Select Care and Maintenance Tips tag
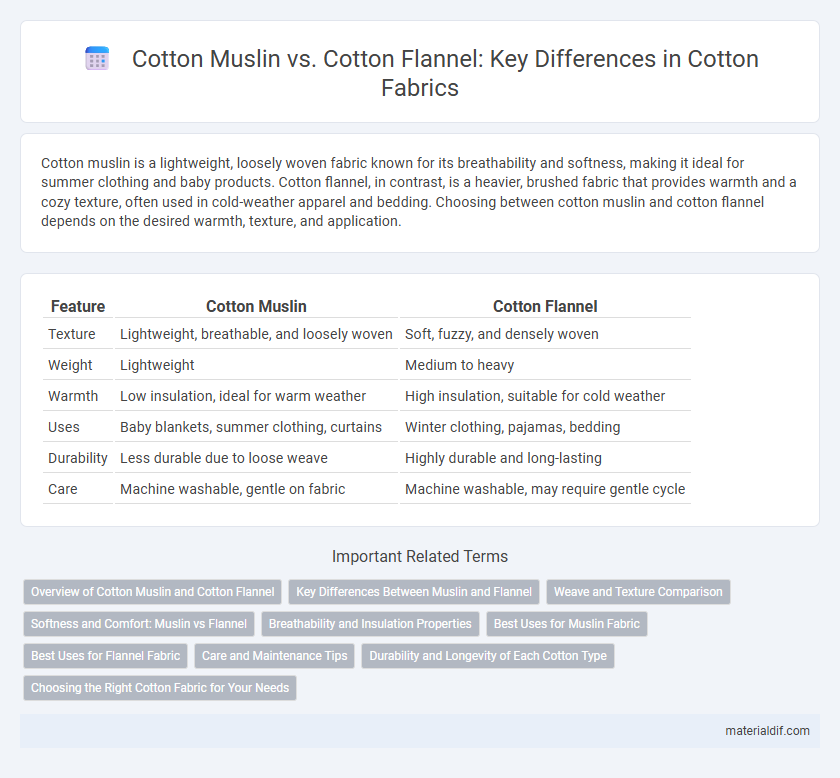This screenshot has width=840, height=778. click(274, 656)
